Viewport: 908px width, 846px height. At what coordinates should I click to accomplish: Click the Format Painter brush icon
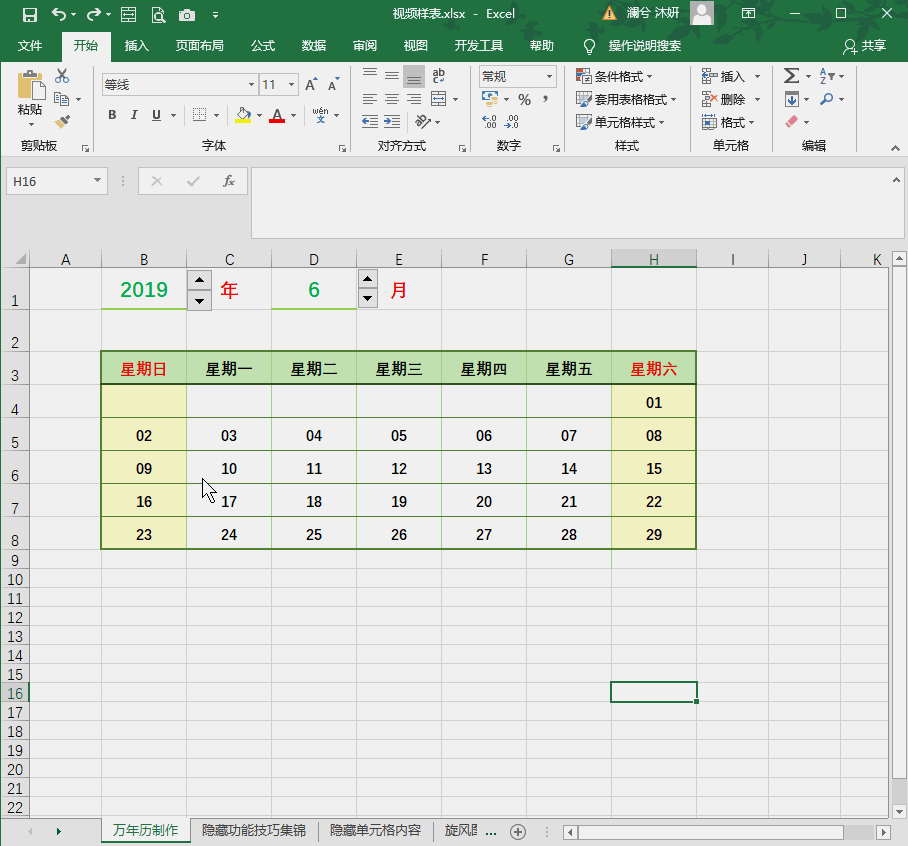63,122
